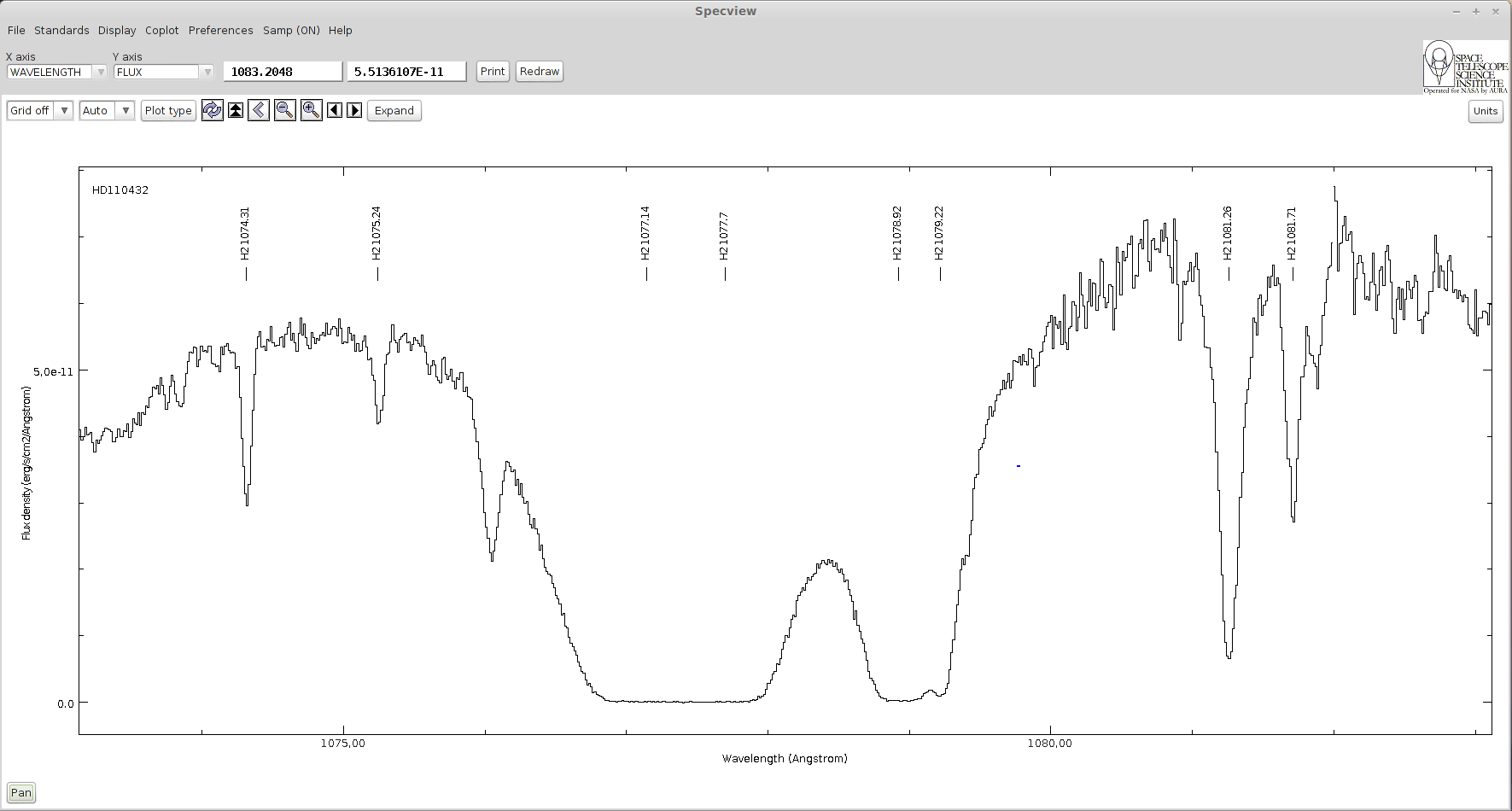This screenshot has width=1512, height=811.
Task: Click the Expand button
Action: coord(394,110)
